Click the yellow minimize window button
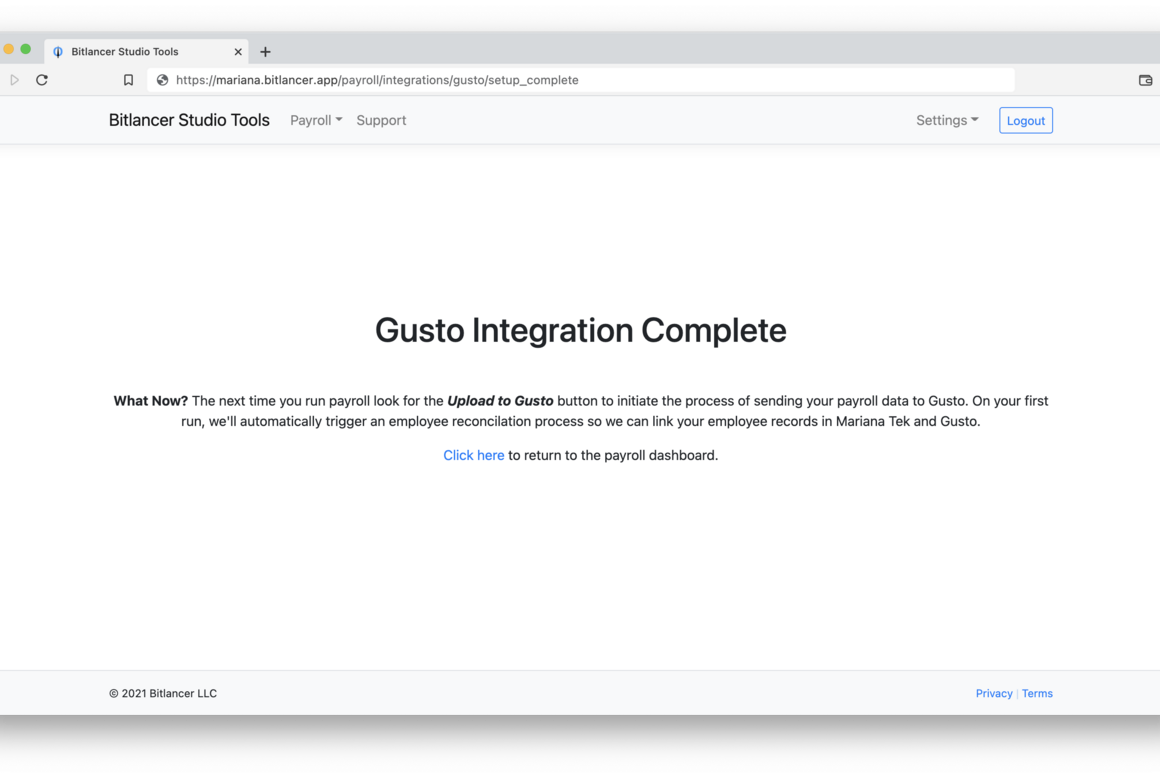The image size is (1160, 778). 8,49
